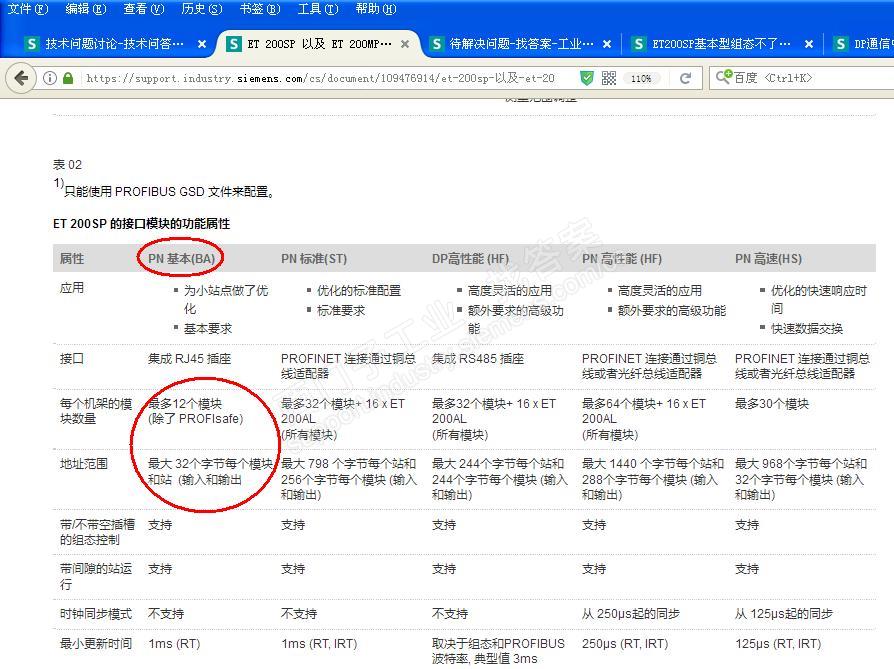Click the search engine magnifier icon
The width and height of the screenshot is (894, 669).
tap(723, 77)
